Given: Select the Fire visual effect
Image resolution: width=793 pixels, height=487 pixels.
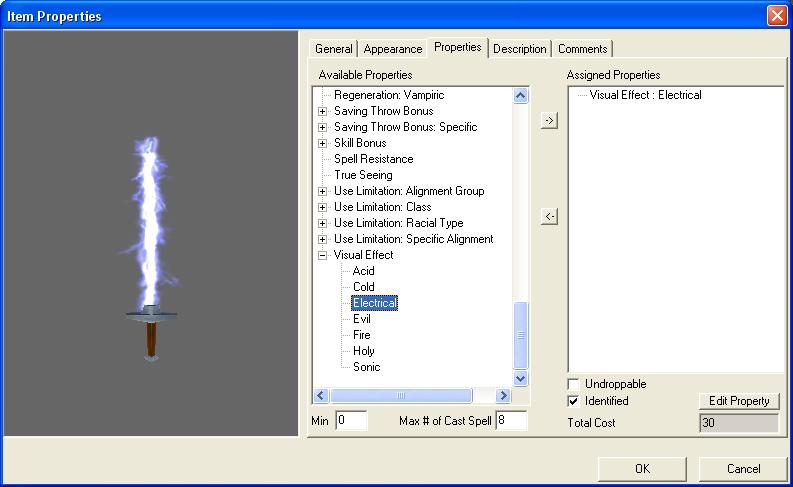Looking at the screenshot, I should [x=362, y=335].
